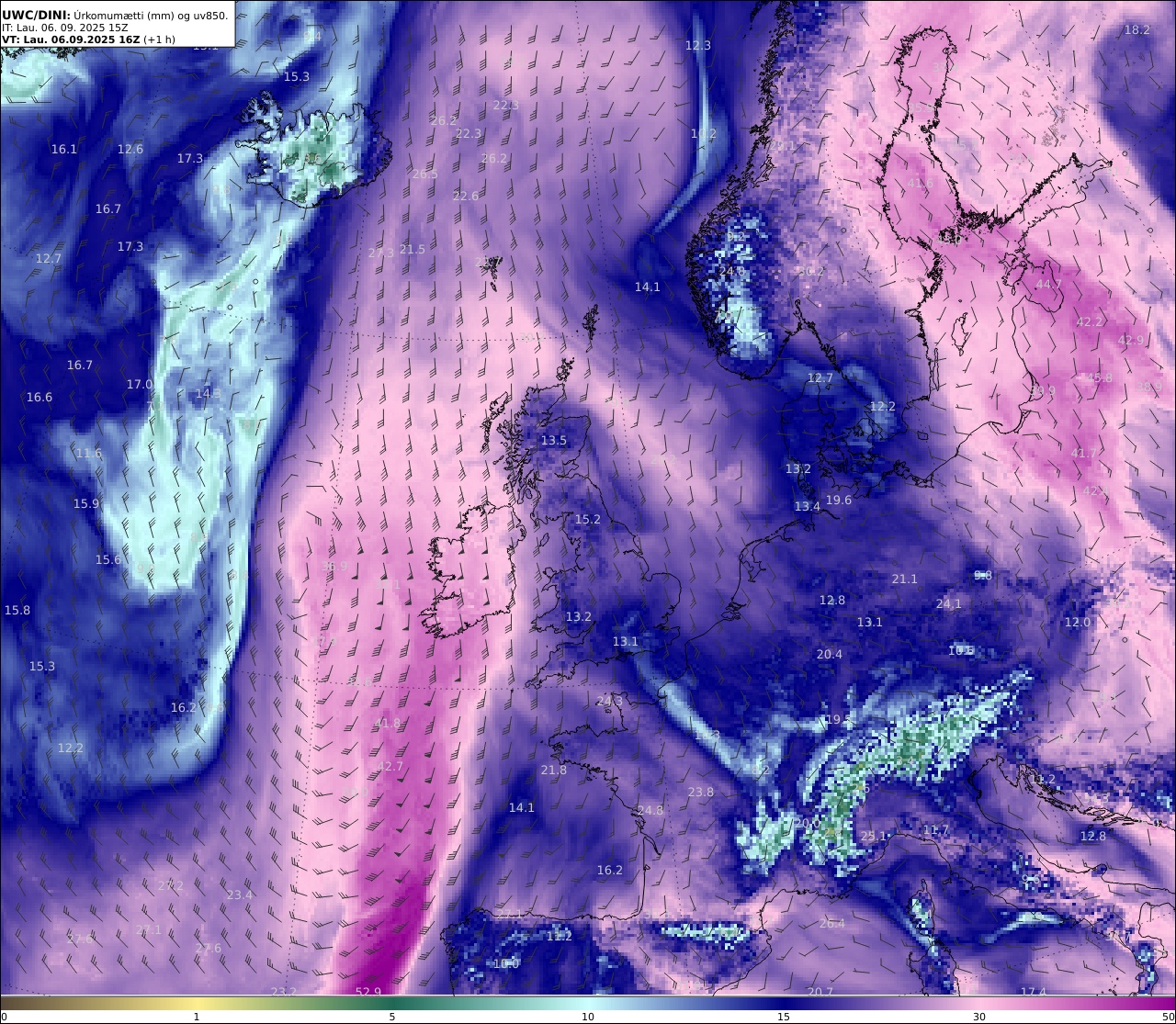The image size is (1176, 1024).
Task: Click the 22.6 value on the map
Action: [466, 196]
